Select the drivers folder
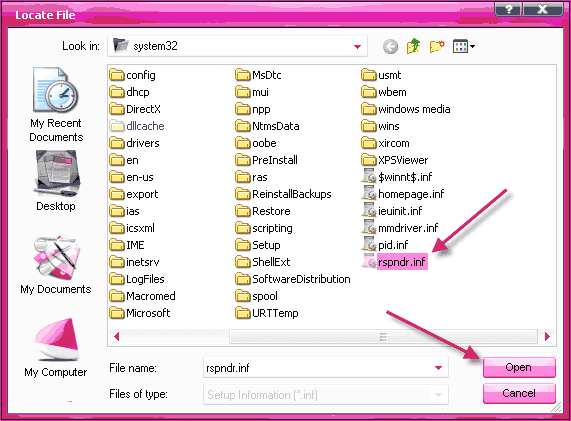Image resolution: width=571 pixels, height=421 pixels. pyautogui.click(x=134, y=143)
